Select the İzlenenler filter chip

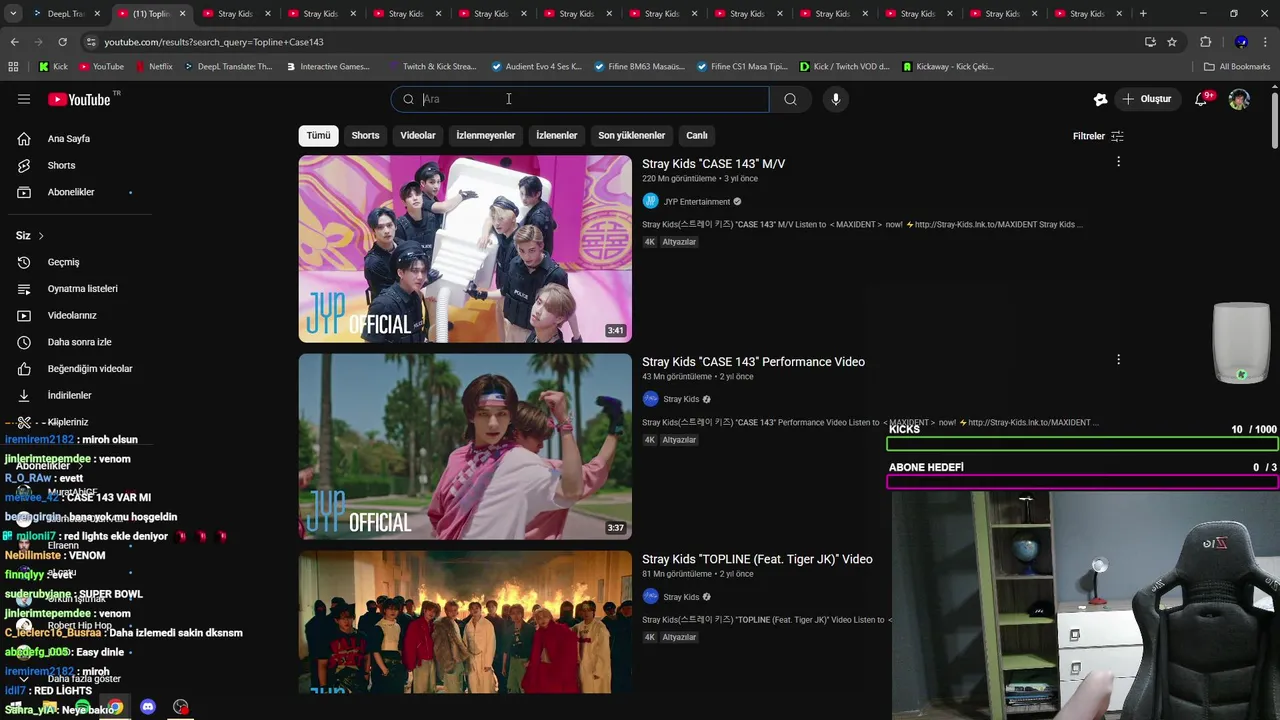click(x=556, y=136)
